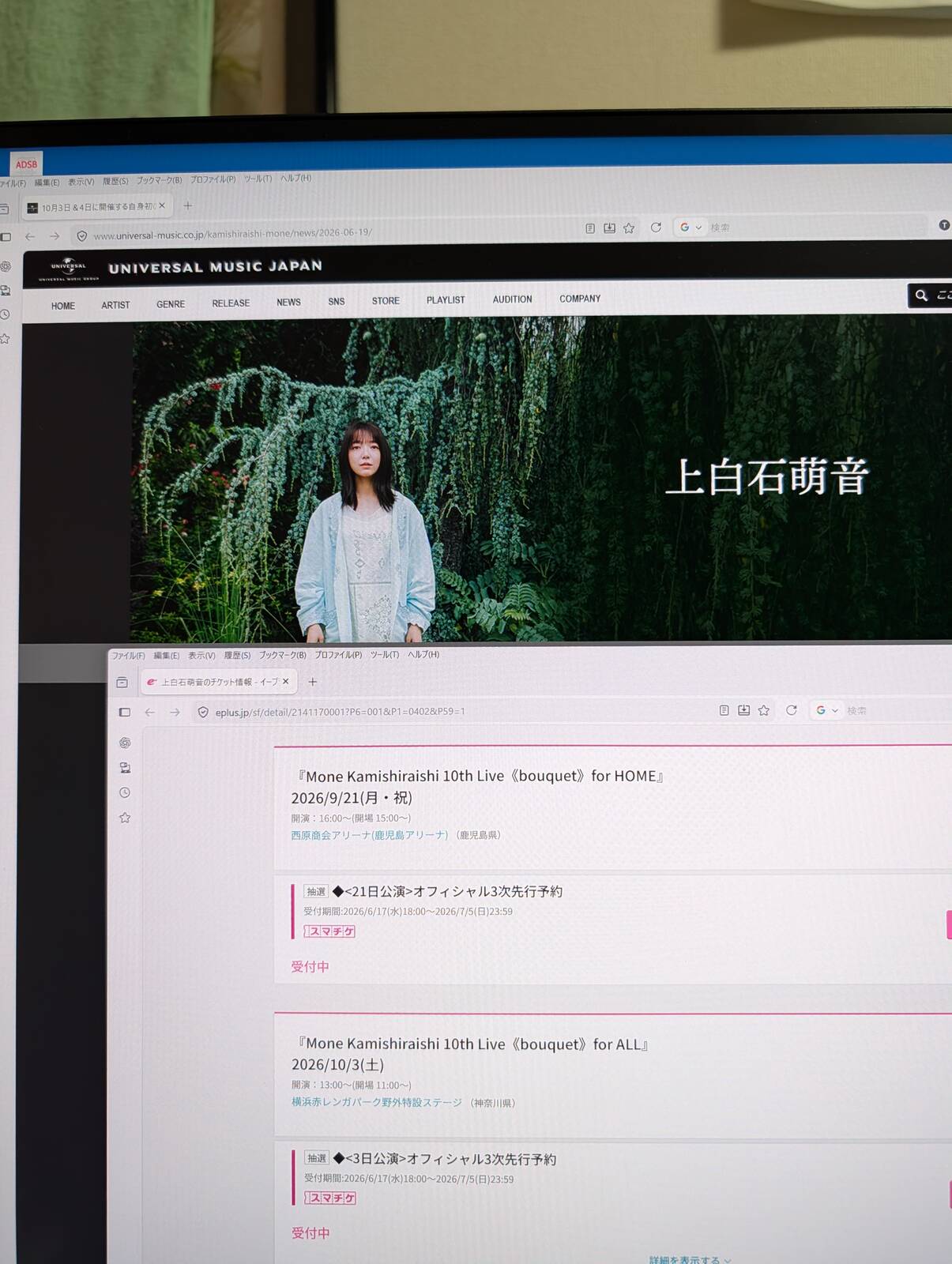Image resolution: width=952 pixels, height=1264 pixels.
Task: Click ADSB icon at screen top
Action: [26, 164]
